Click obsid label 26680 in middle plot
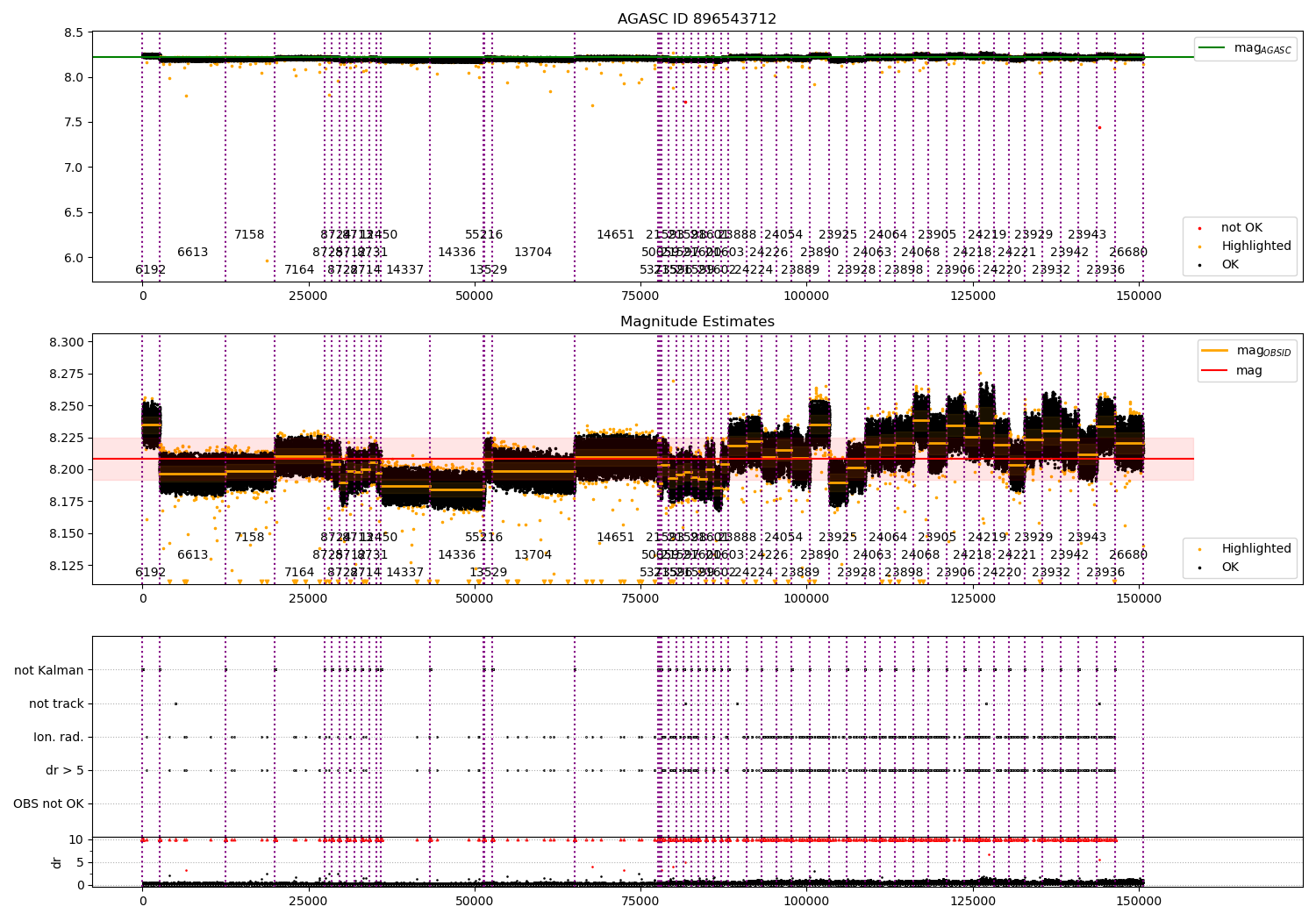Viewport: 1316px width, 921px height. point(1128,555)
